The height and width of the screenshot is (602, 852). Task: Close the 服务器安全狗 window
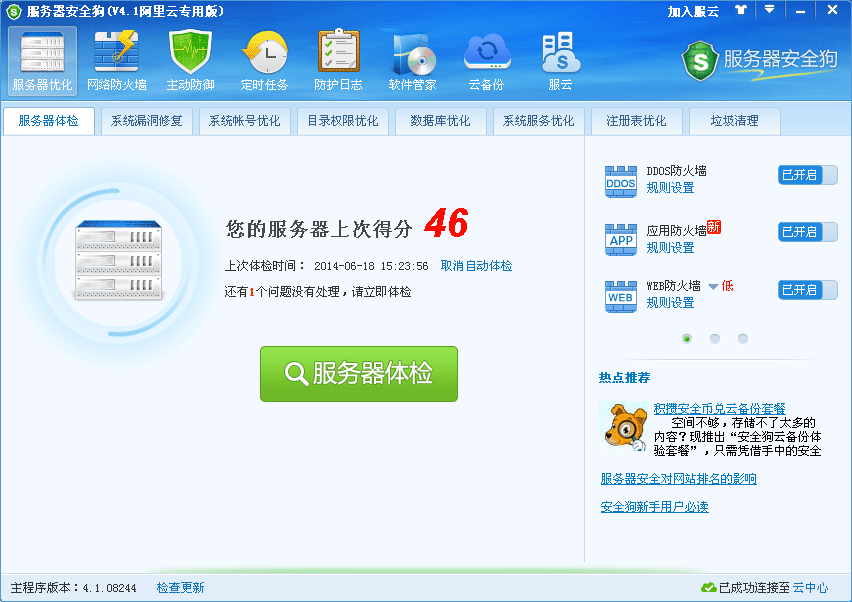click(x=832, y=10)
